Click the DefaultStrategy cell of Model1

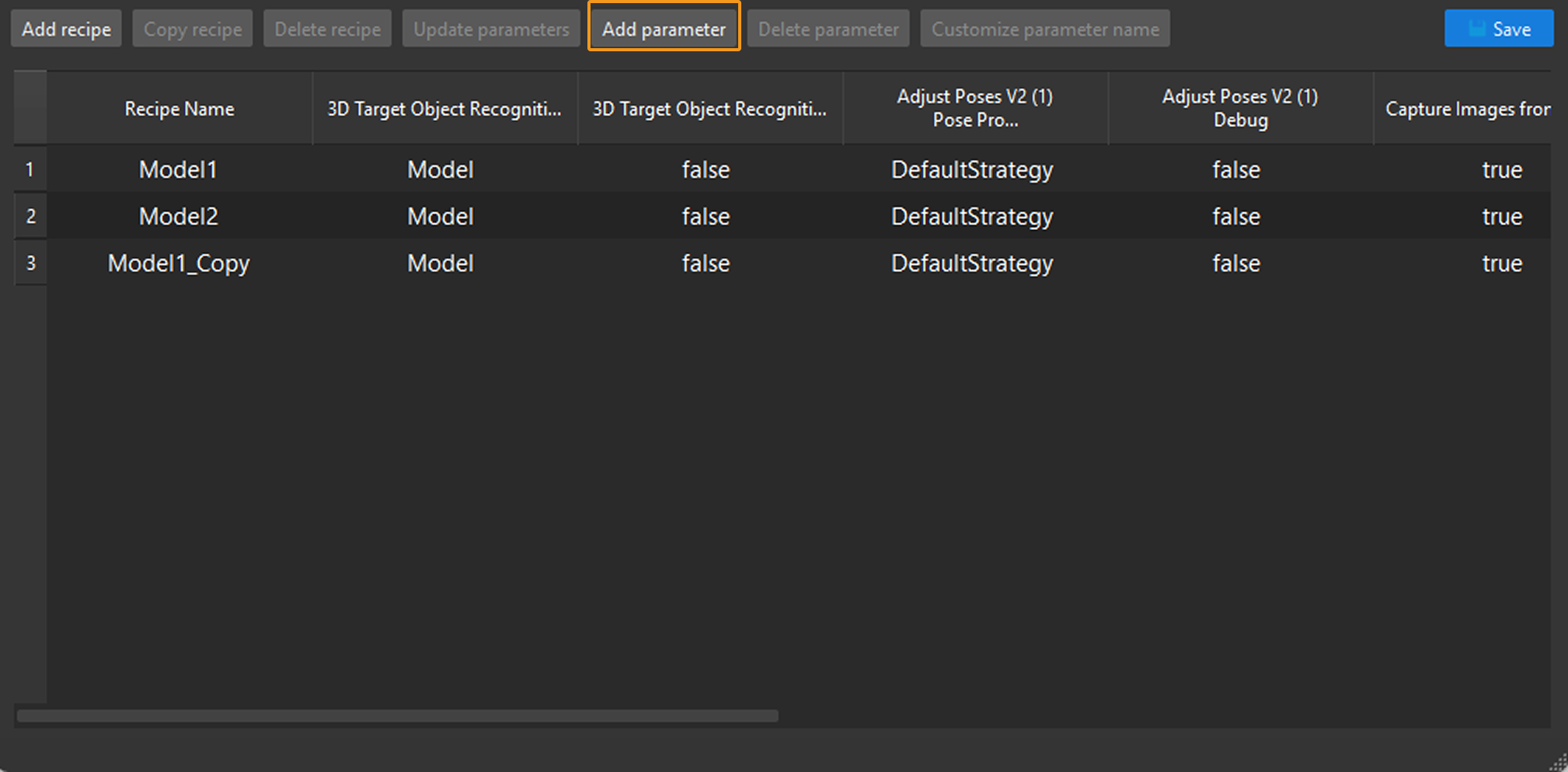point(972,169)
